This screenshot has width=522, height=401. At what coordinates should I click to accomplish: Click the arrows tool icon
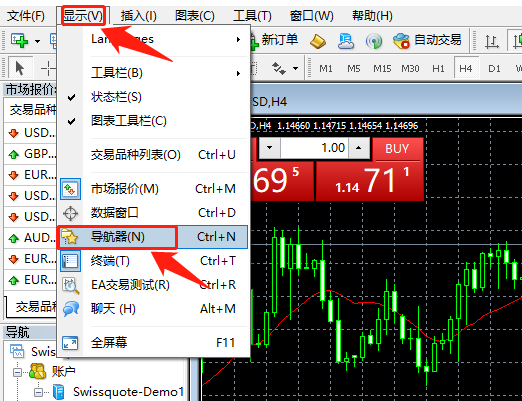(278, 68)
